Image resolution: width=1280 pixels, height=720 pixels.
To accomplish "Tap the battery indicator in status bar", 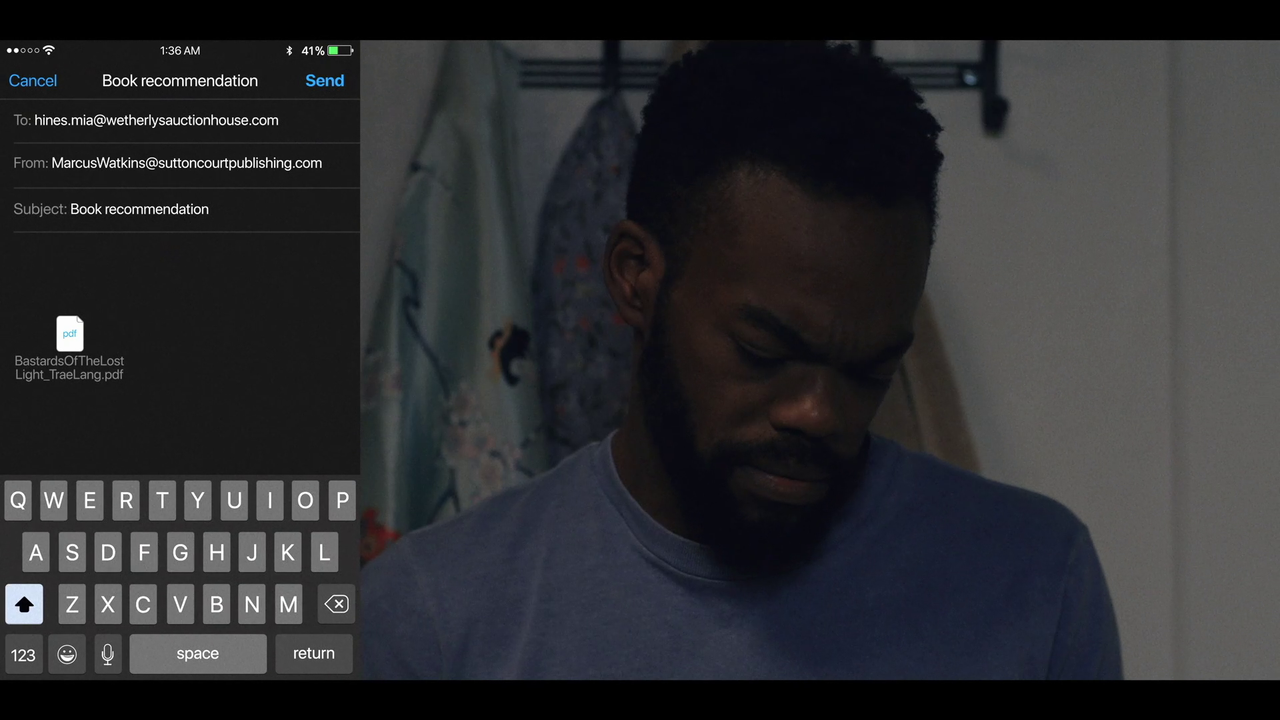I will [x=340, y=51].
